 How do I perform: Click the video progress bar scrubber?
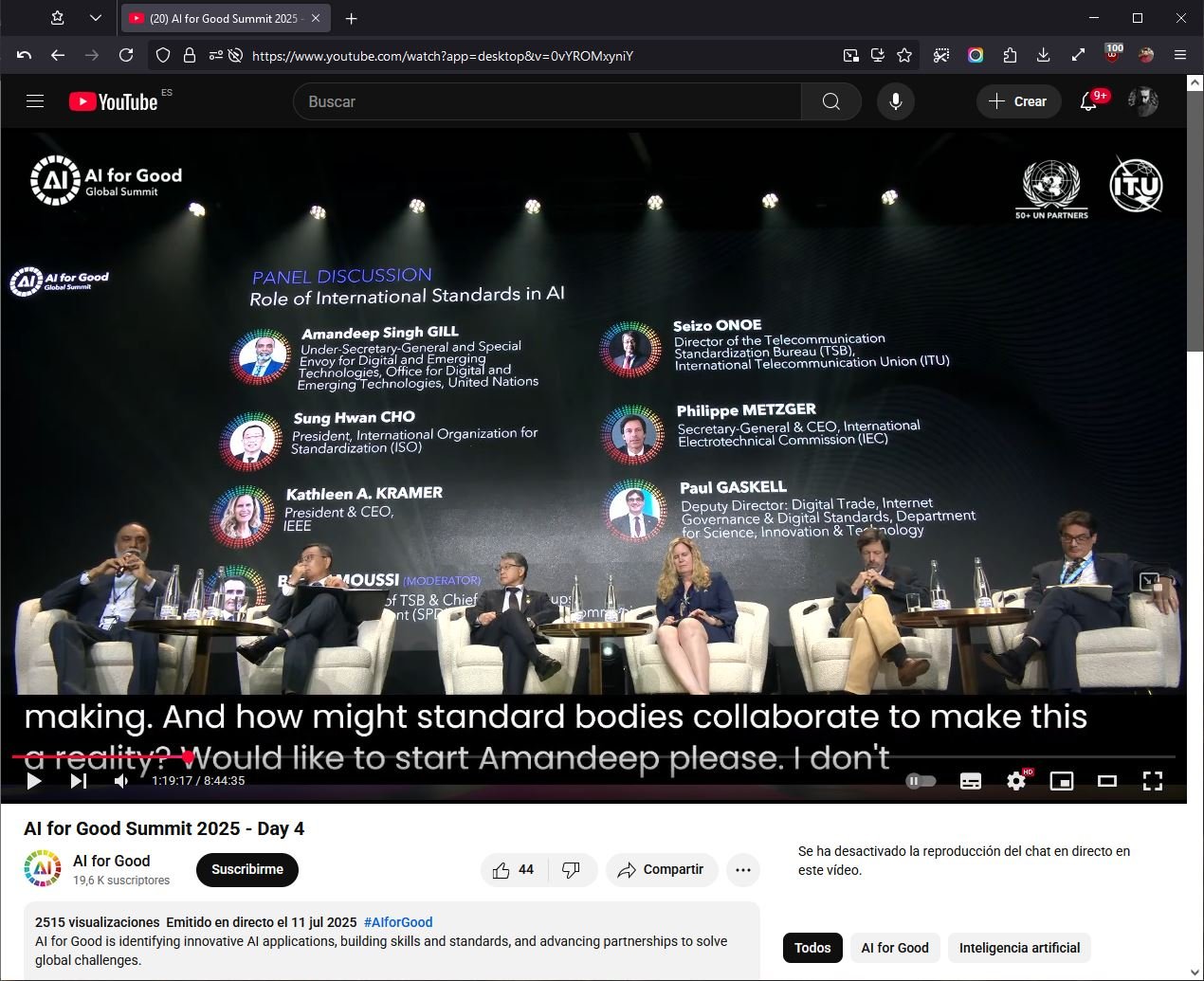pos(189,756)
